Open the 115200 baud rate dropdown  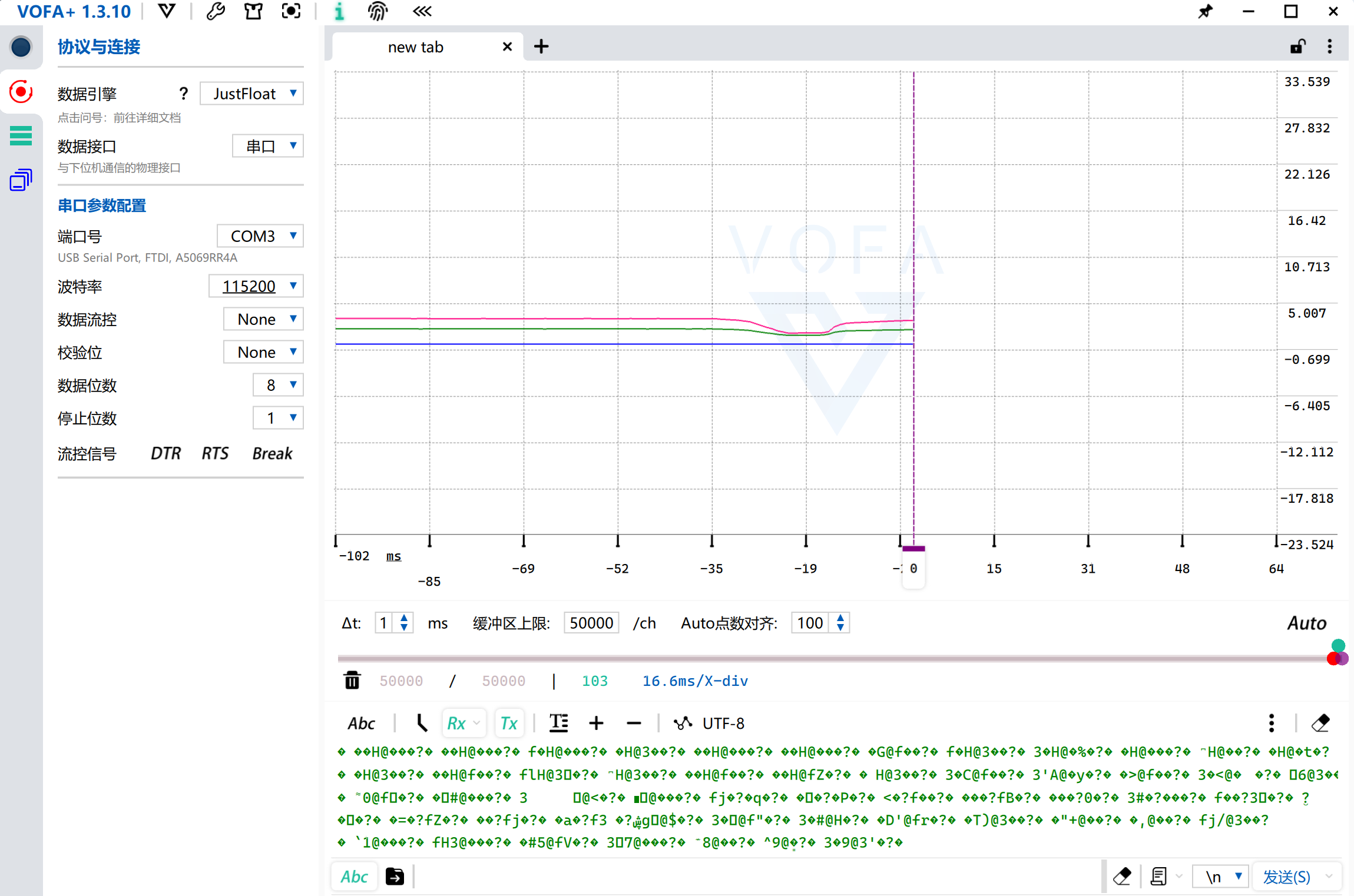[256, 286]
